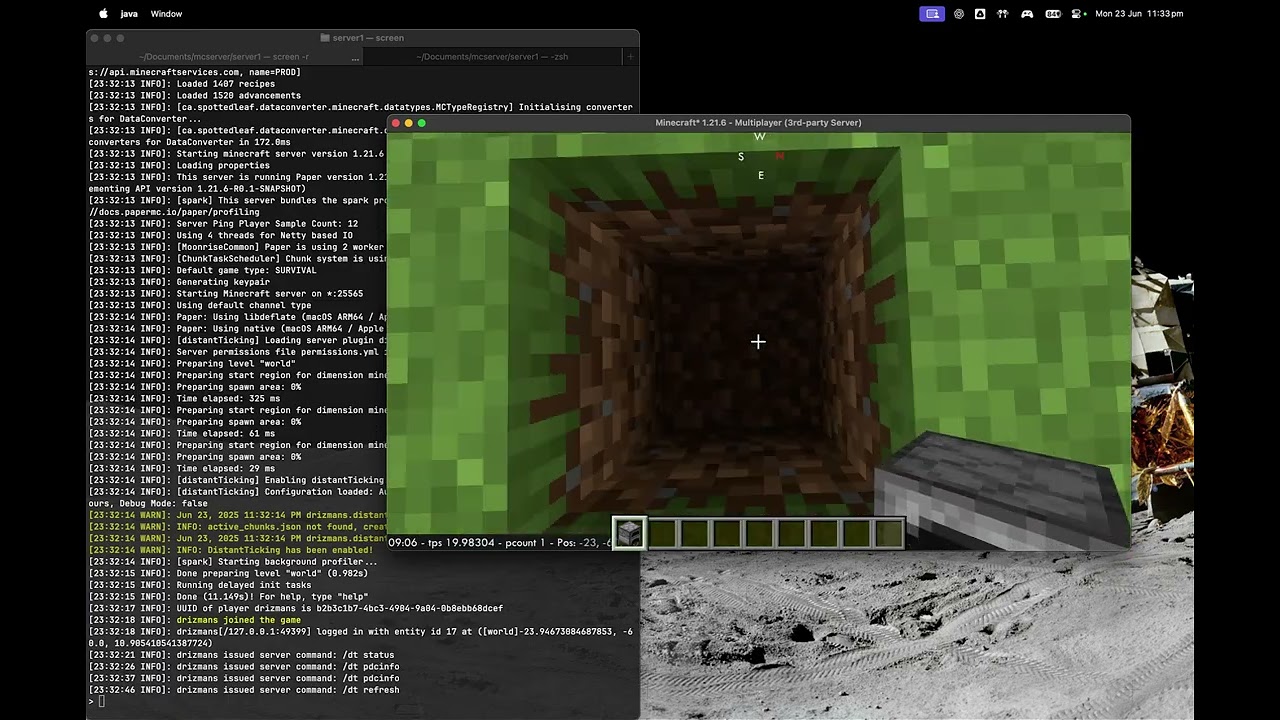
Task: Click the AirPods menu bar icon
Action: coord(1002,14)
